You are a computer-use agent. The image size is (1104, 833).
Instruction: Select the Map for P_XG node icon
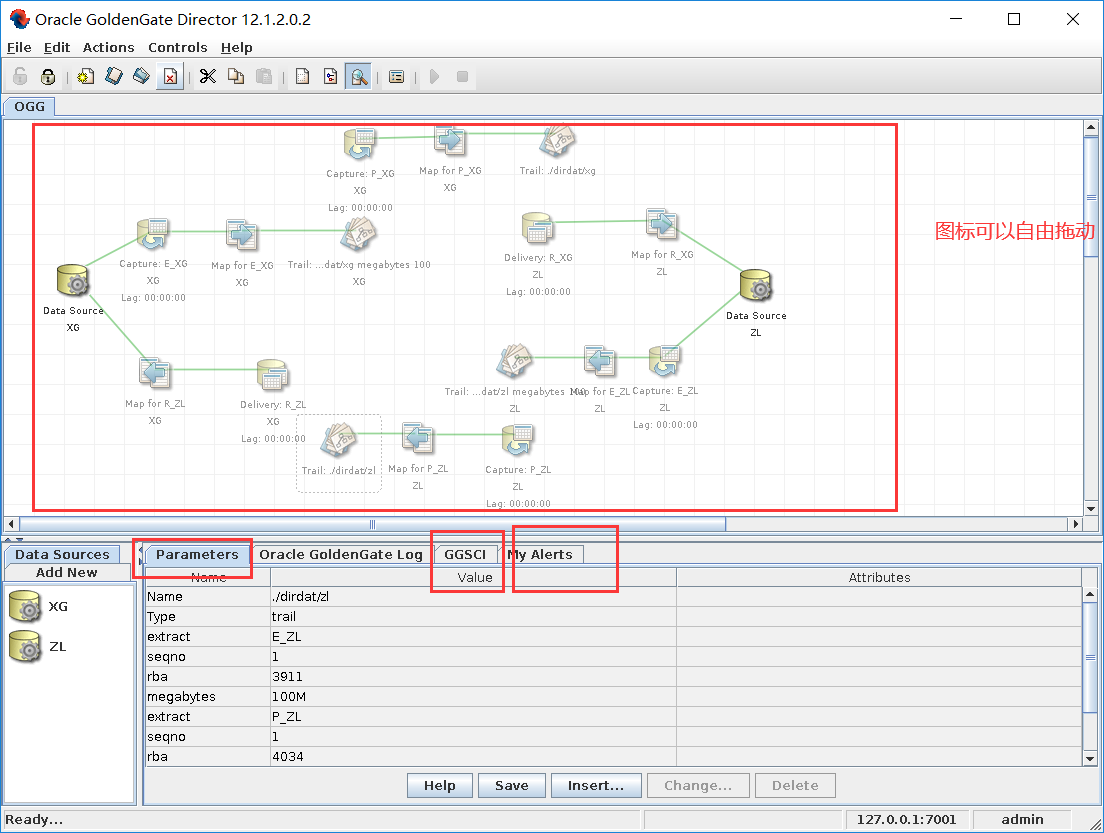pyautogui.click(x=450, y=141)
